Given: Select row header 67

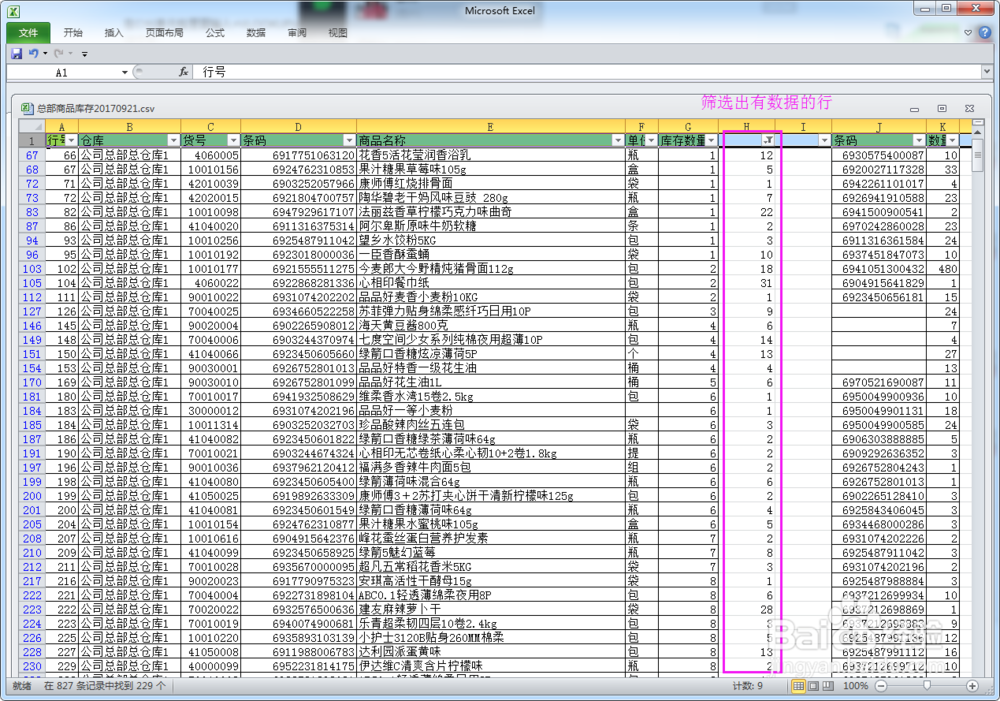Looking at the screenshot, I should 32,155.
